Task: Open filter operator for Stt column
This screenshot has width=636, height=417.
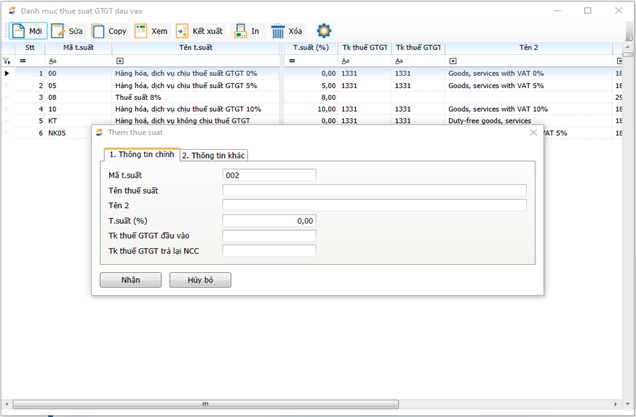Action: tap(22, 61)
